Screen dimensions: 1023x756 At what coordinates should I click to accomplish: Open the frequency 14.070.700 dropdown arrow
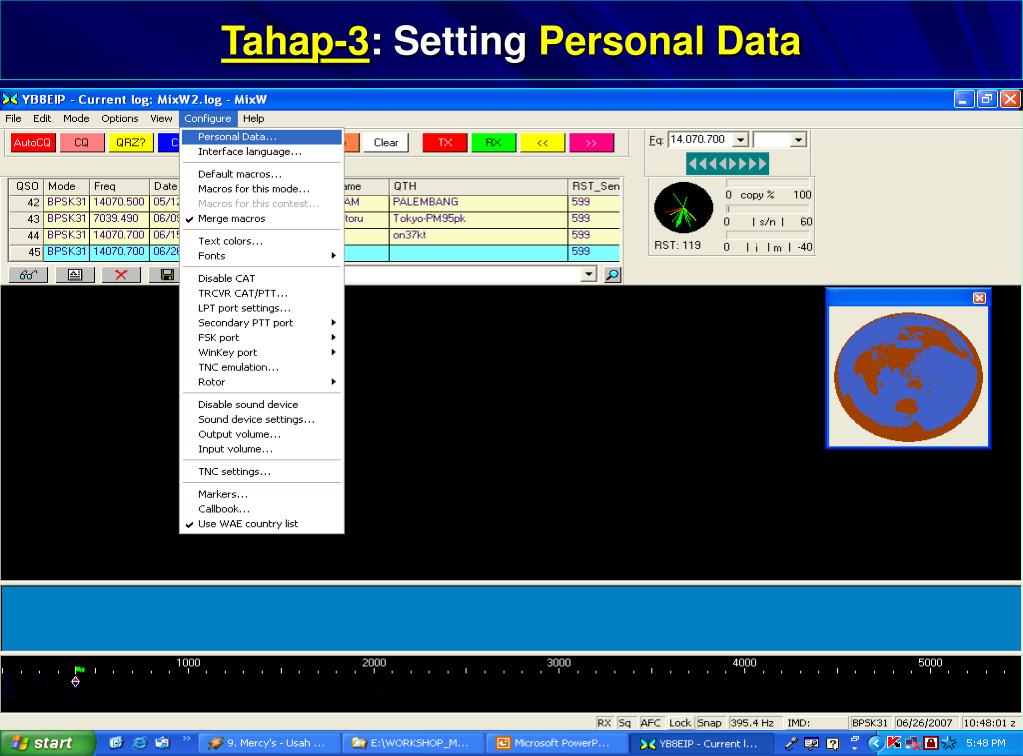tap(741, 140)
